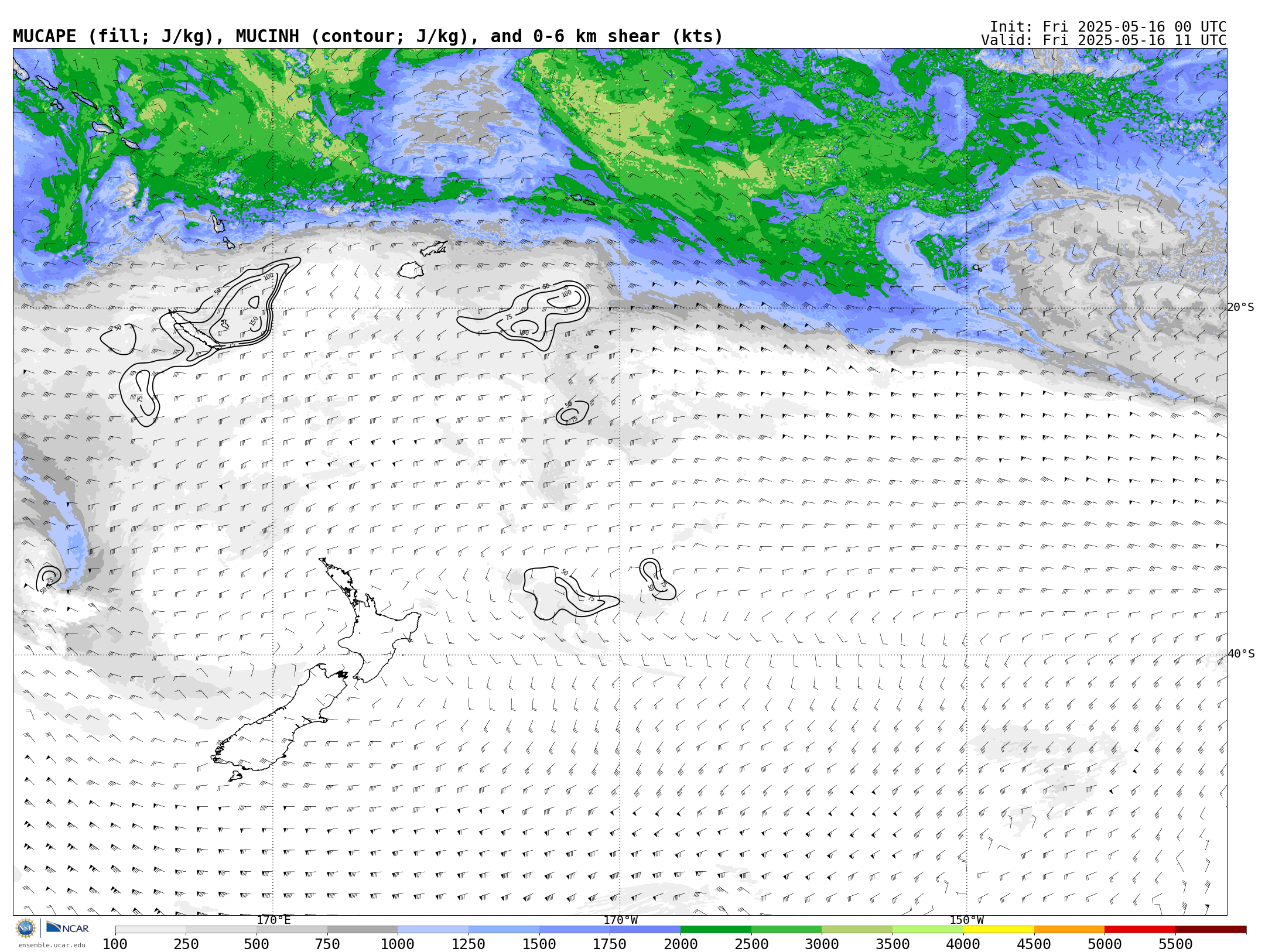Click the colorbar label 1250
Viewport: 1265px width, 952px height.
click(x=469, y=944)
